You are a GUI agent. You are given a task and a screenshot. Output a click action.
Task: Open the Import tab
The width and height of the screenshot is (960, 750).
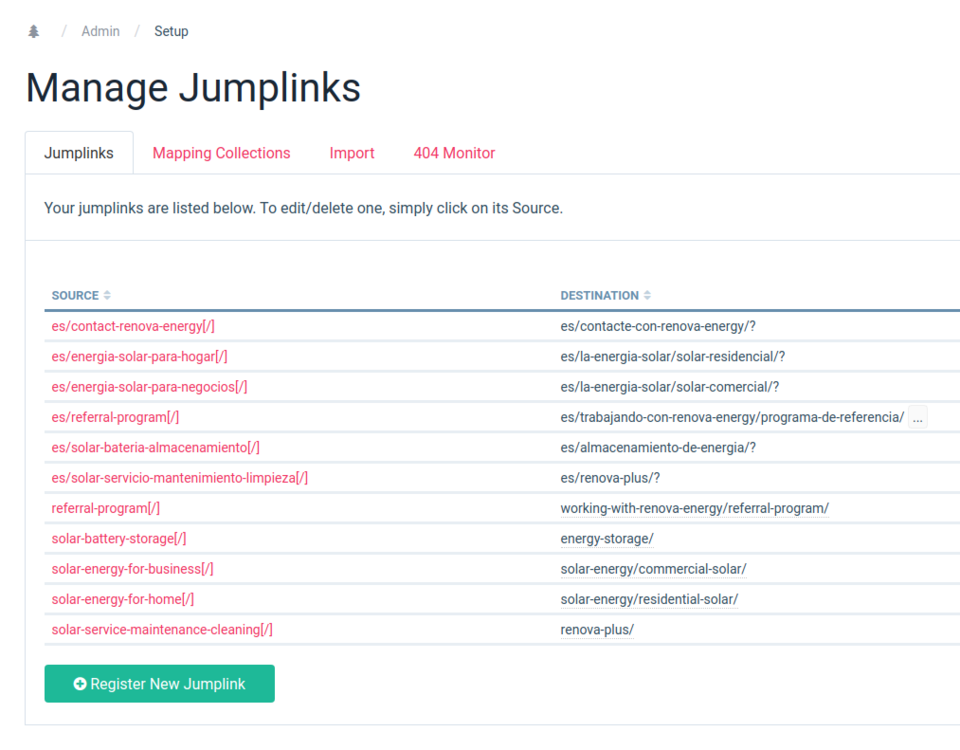pyautogui.click(x=352, y=152)
